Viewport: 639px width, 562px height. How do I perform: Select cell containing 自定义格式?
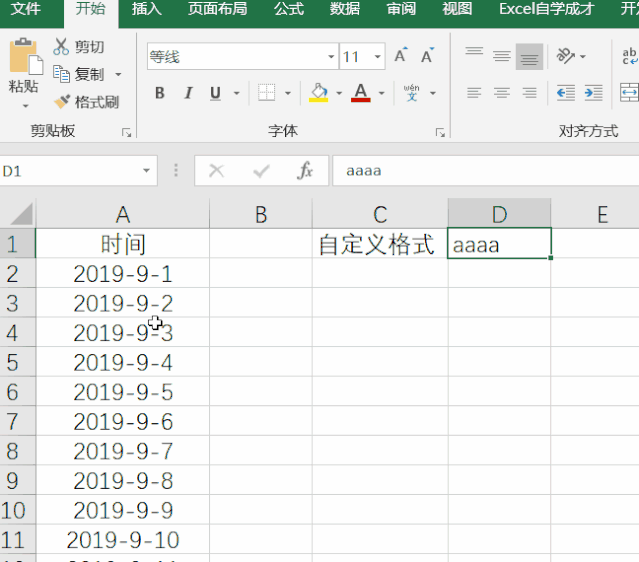[380, 244]
